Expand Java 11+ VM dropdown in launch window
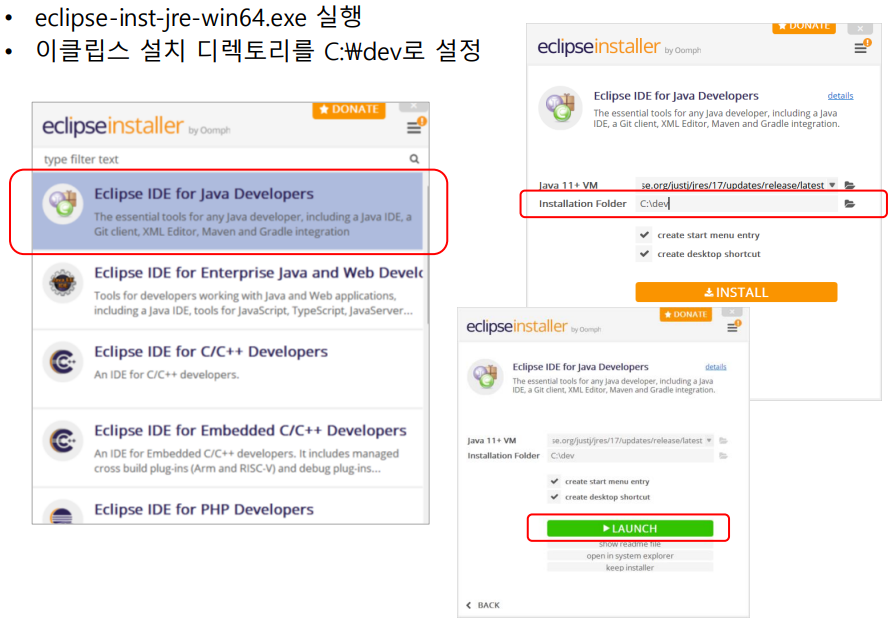The image size is (895, 621). tap(708, 441)
